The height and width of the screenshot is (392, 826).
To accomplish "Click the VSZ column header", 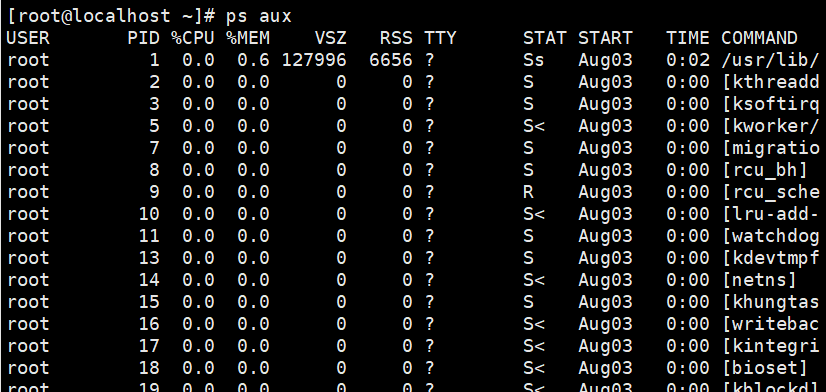I will 330,38.
